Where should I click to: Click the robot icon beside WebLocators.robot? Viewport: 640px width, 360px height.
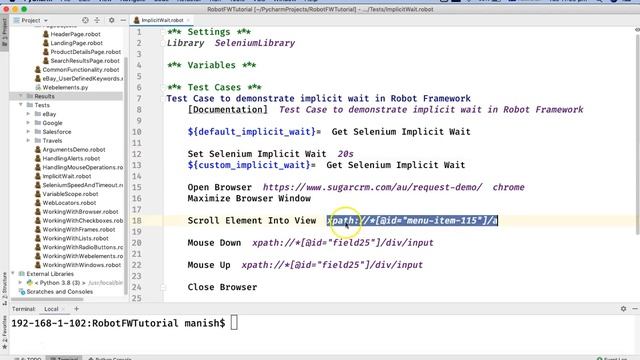tap(38, 203)
